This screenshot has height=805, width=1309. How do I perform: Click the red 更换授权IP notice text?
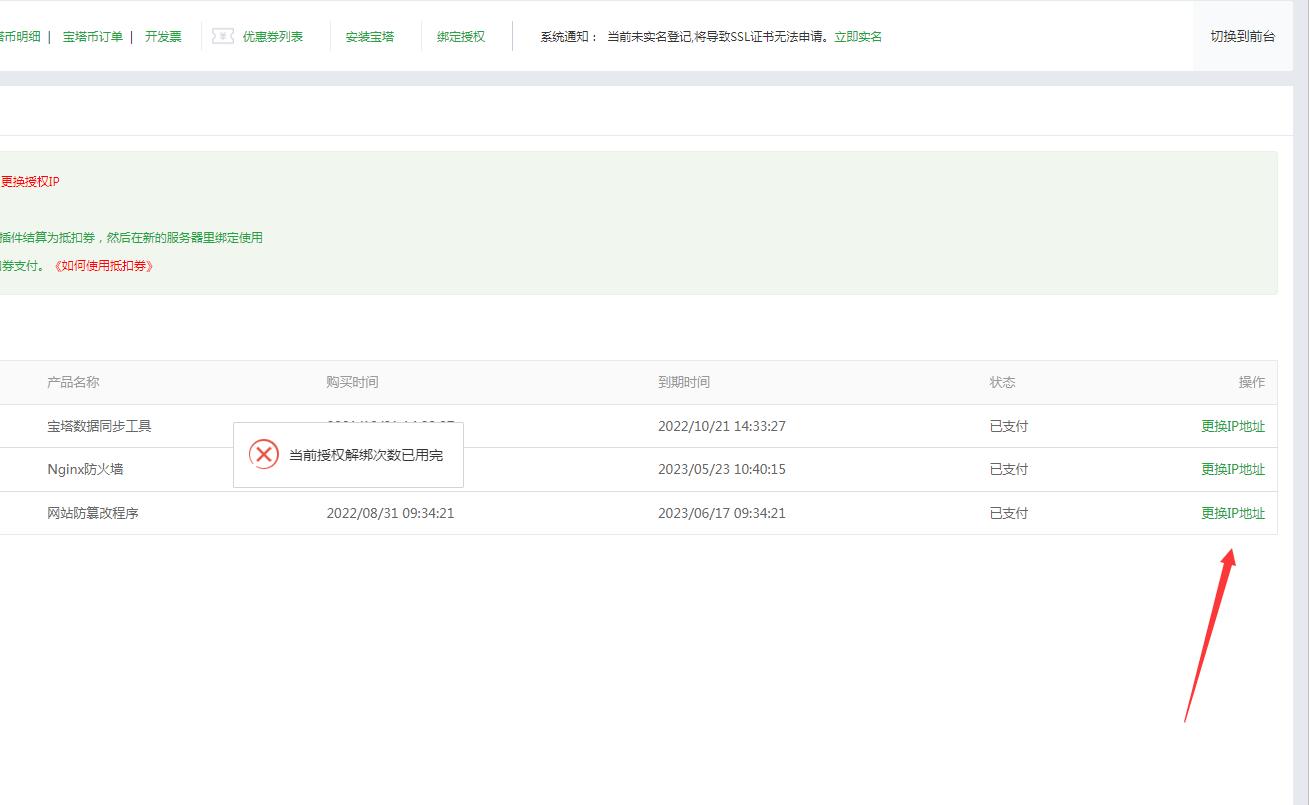pos(30,182)
